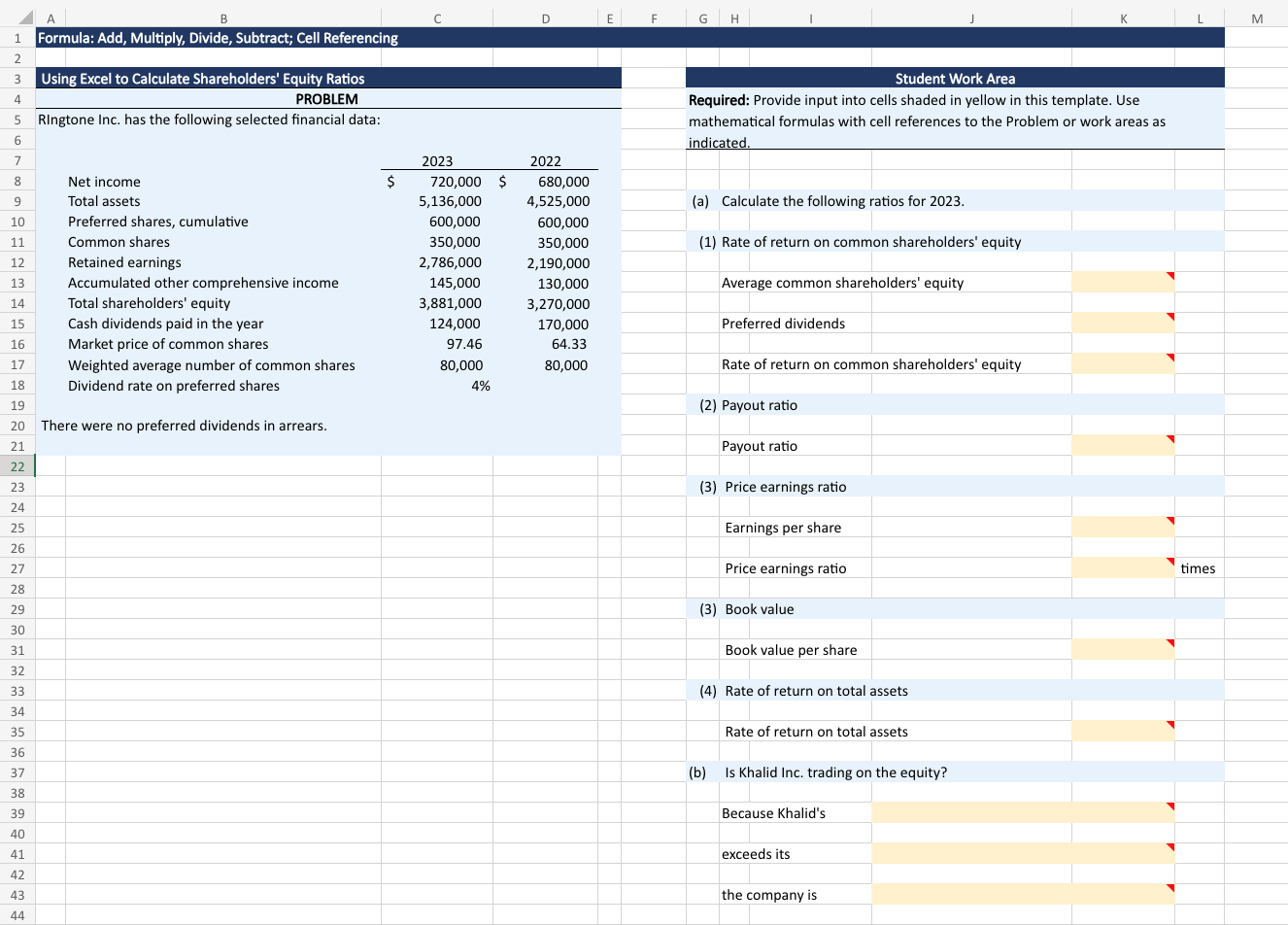Click the 'Student Work Area' header cell
Image resolution: width=1288 pixels, height=925 pixels.
point(955,79)
